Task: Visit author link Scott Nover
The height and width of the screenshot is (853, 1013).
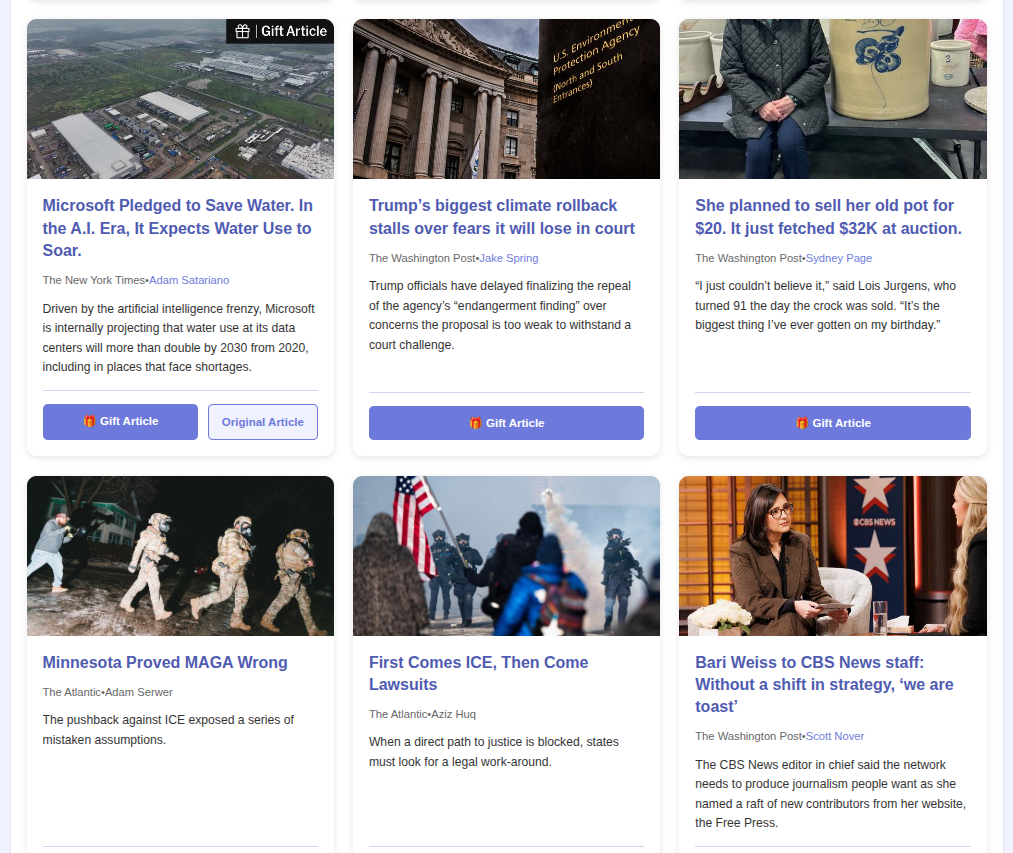Action: 835,736
